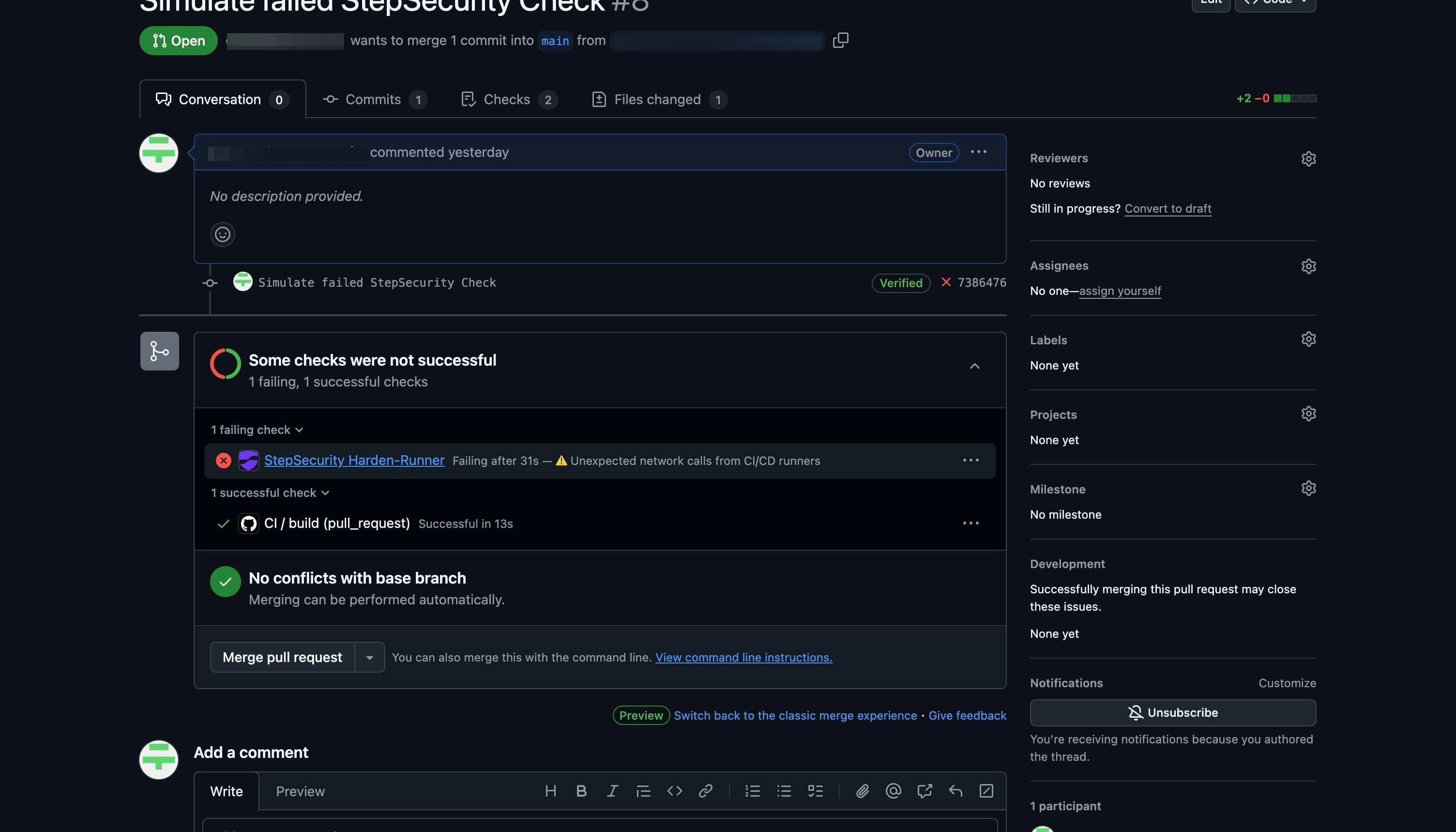Insert code formatting in comment toolbar
Screen dimensions: 1456x832
pos(674,791)
